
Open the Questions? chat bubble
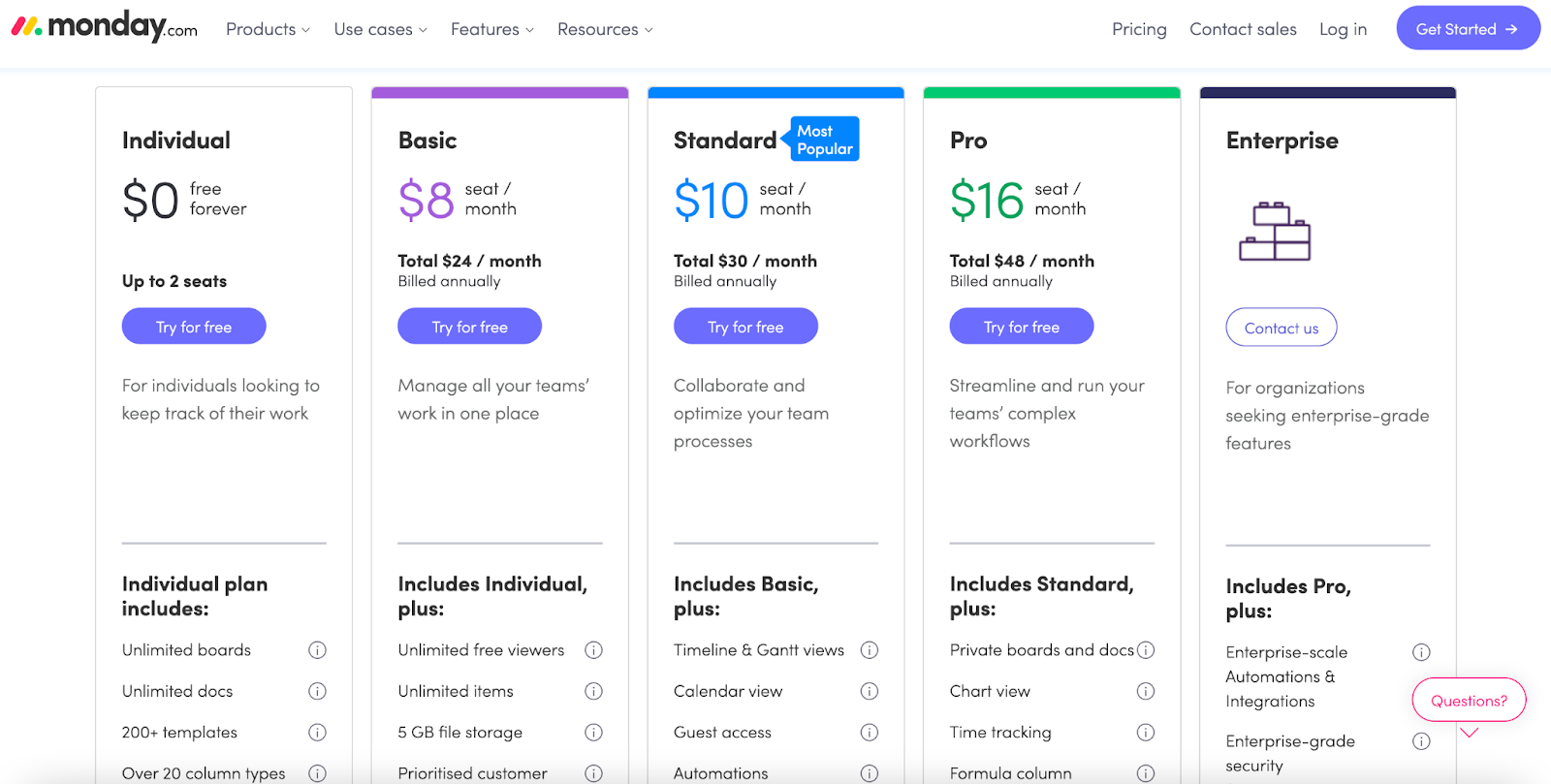coord(1469,701)
